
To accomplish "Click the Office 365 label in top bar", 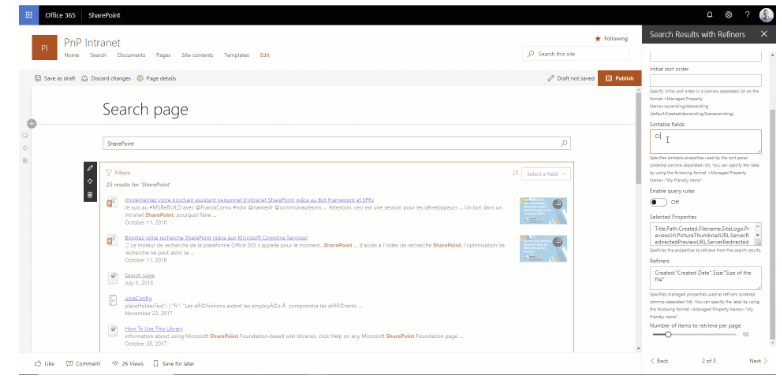I will point(60,15).
